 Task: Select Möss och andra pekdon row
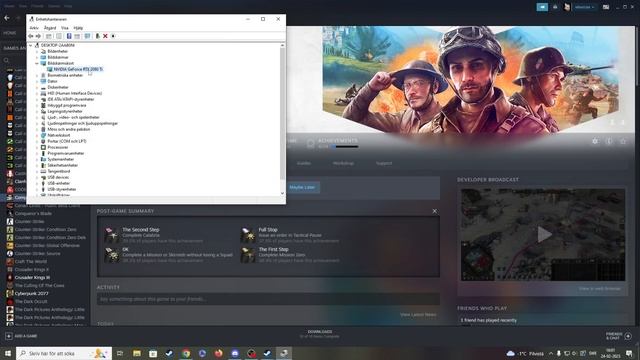tap(69, 129)
